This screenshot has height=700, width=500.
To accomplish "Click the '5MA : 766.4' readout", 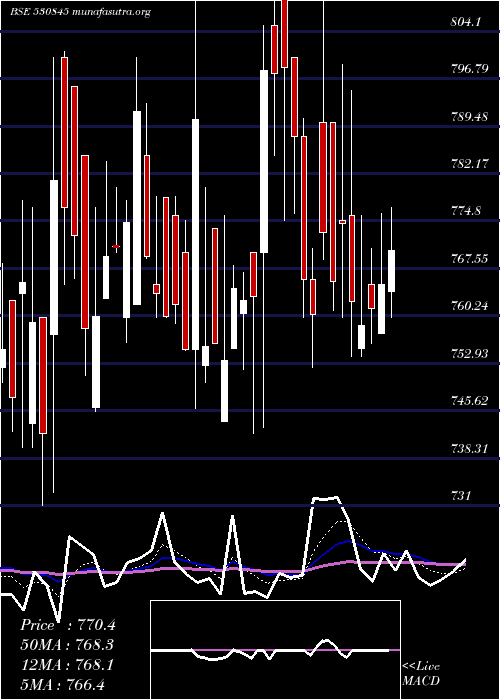I will (63, 684).
